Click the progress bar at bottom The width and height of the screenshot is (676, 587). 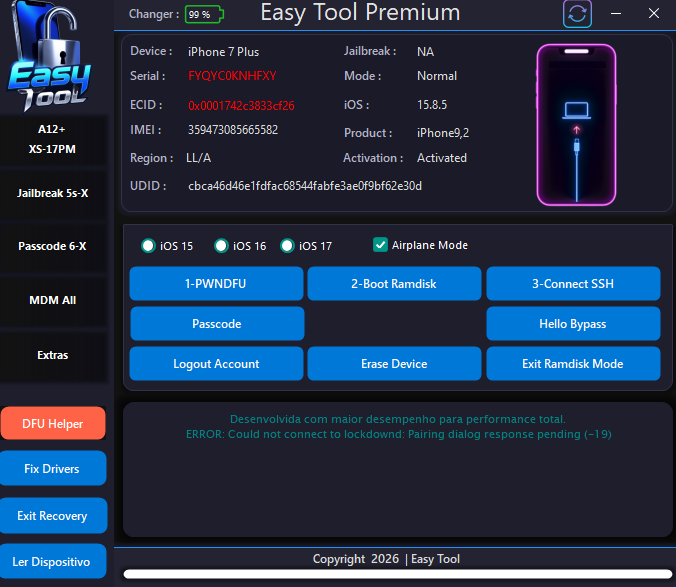(x=398, y=575)
